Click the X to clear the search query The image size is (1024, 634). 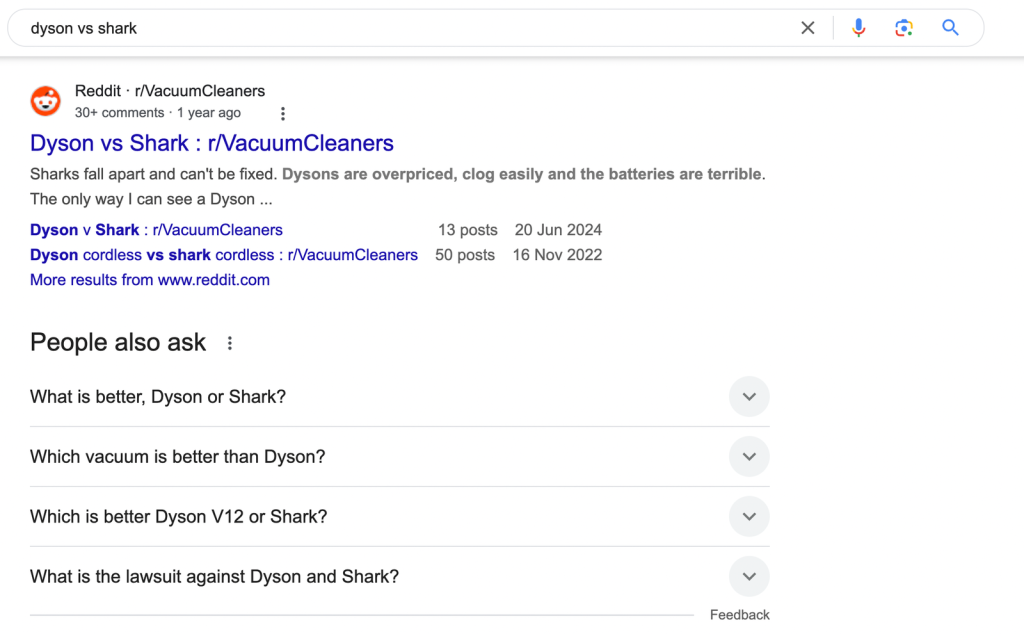point(807,27)
